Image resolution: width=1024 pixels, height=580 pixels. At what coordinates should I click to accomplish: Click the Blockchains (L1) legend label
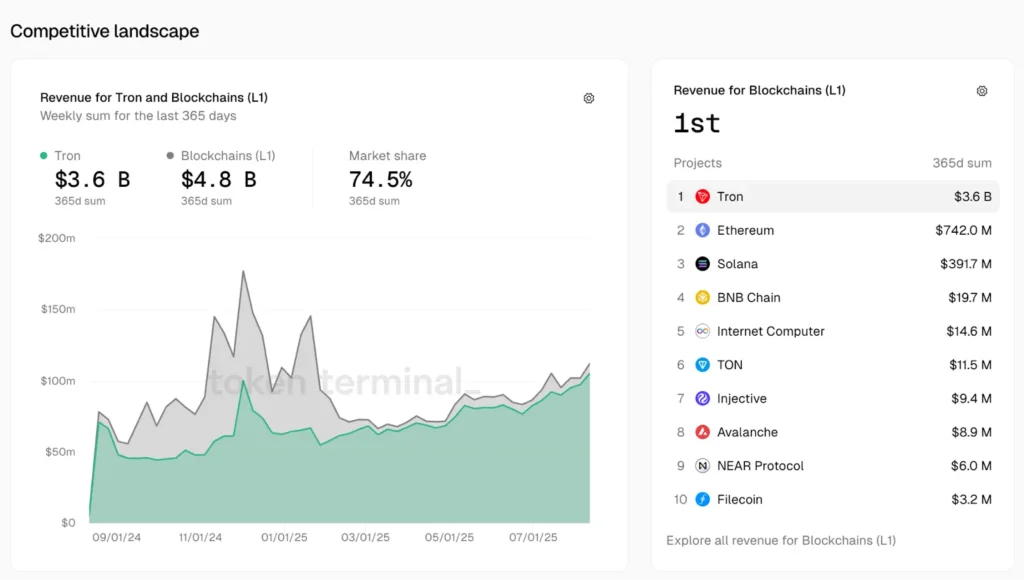click(x=228, y=155)
